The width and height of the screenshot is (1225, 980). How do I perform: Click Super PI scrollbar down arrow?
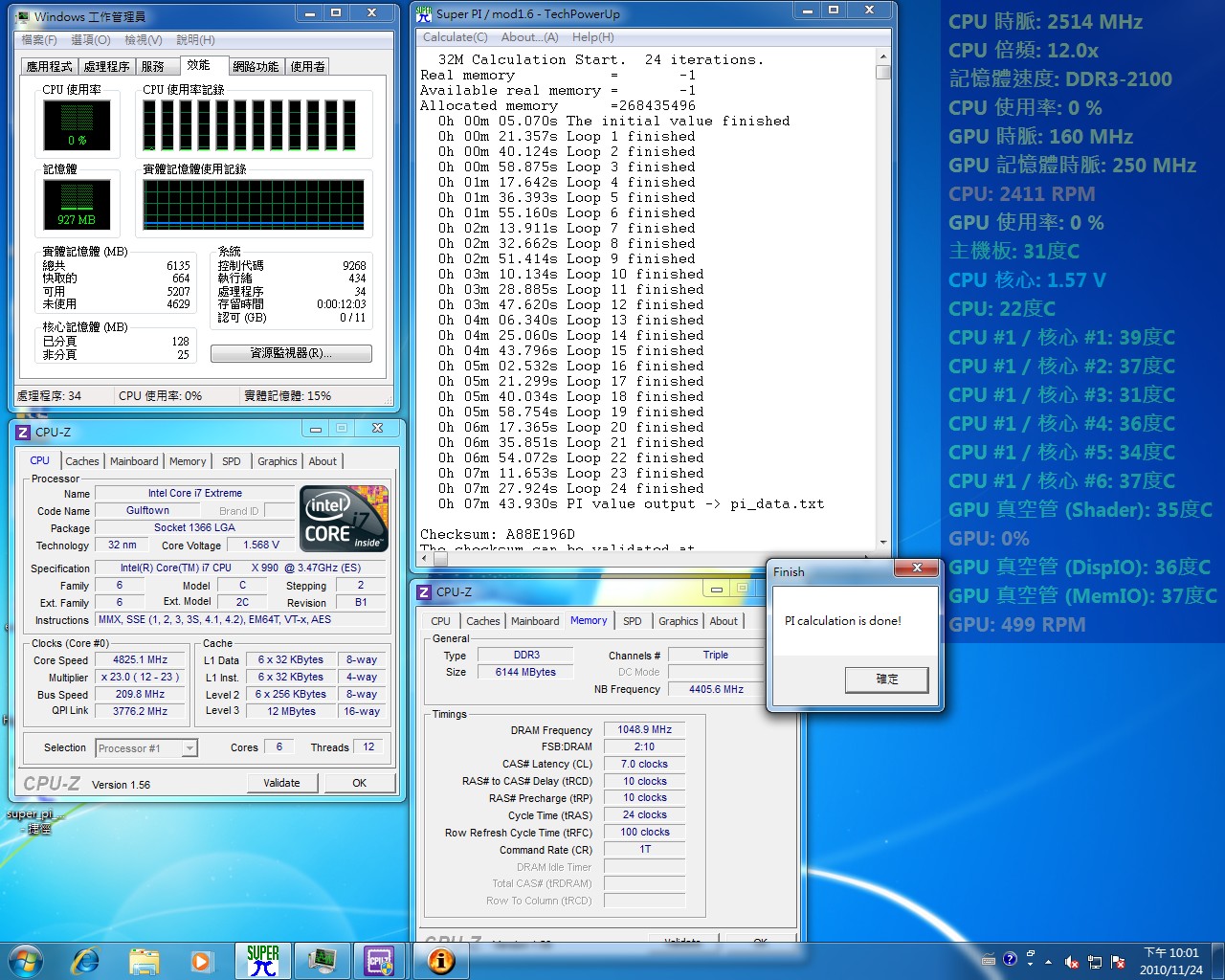pos(882,542)
